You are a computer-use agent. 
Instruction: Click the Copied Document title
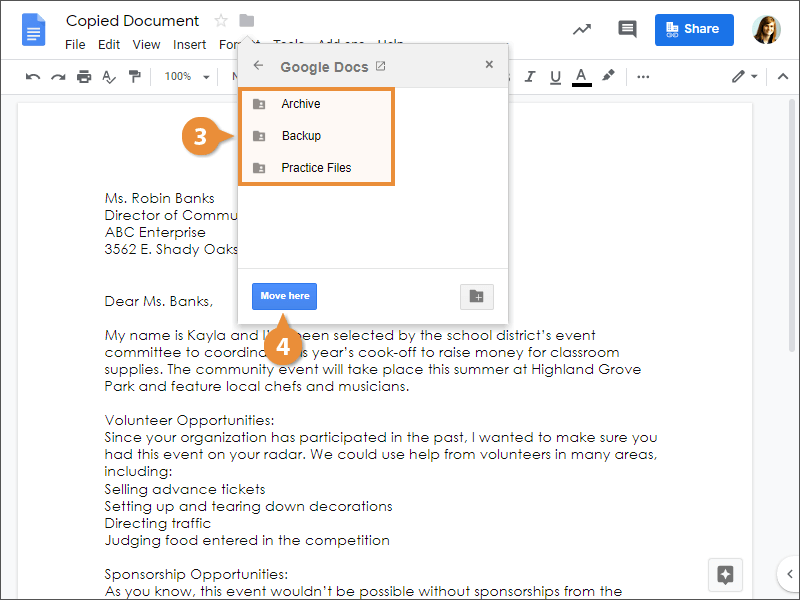[132, 21]
